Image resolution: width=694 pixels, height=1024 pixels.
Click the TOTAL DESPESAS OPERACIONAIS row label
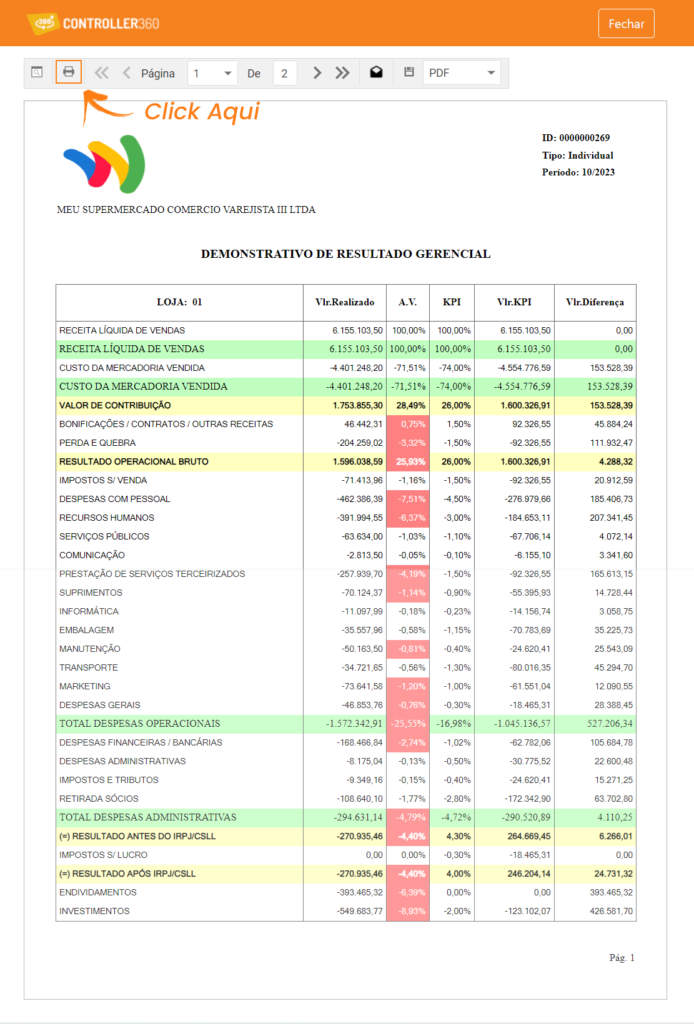click(140, 724)
